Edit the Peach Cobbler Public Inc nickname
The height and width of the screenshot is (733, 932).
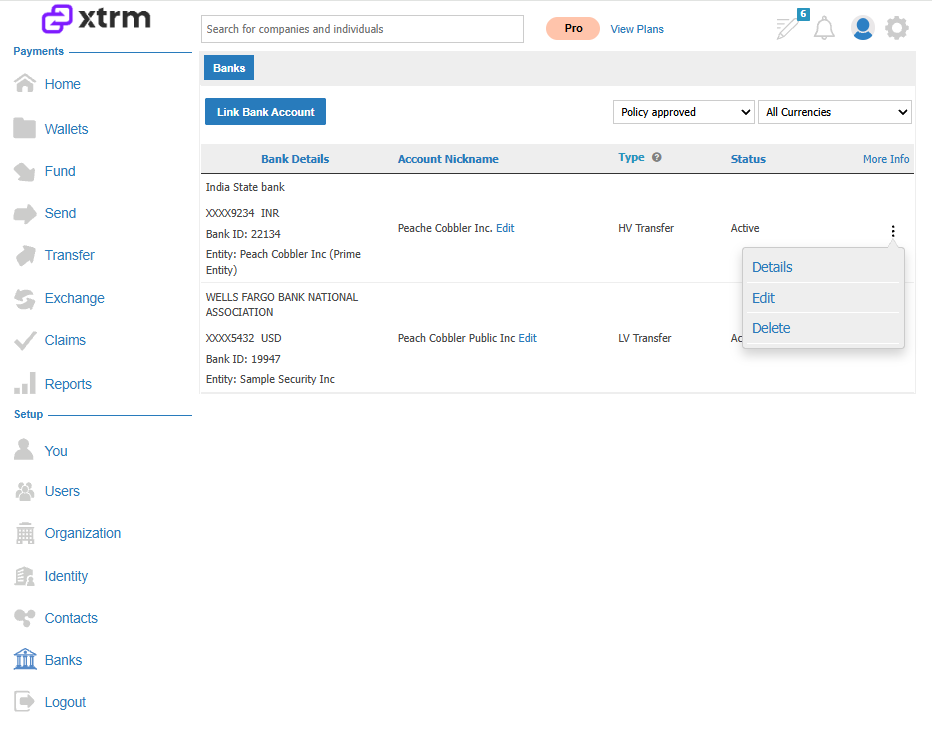(x=527, y=338)
